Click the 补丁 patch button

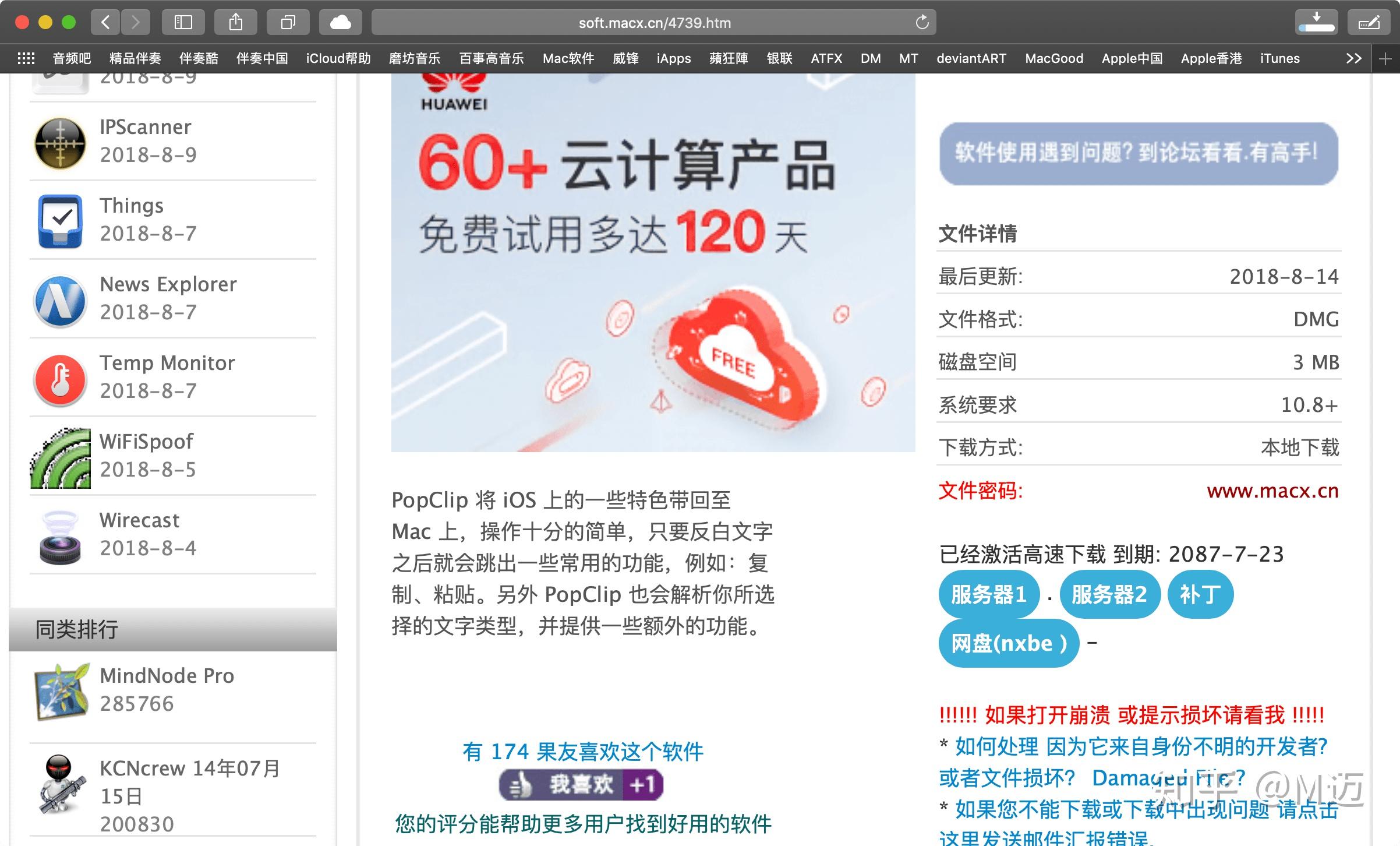tap(1200, 594)
